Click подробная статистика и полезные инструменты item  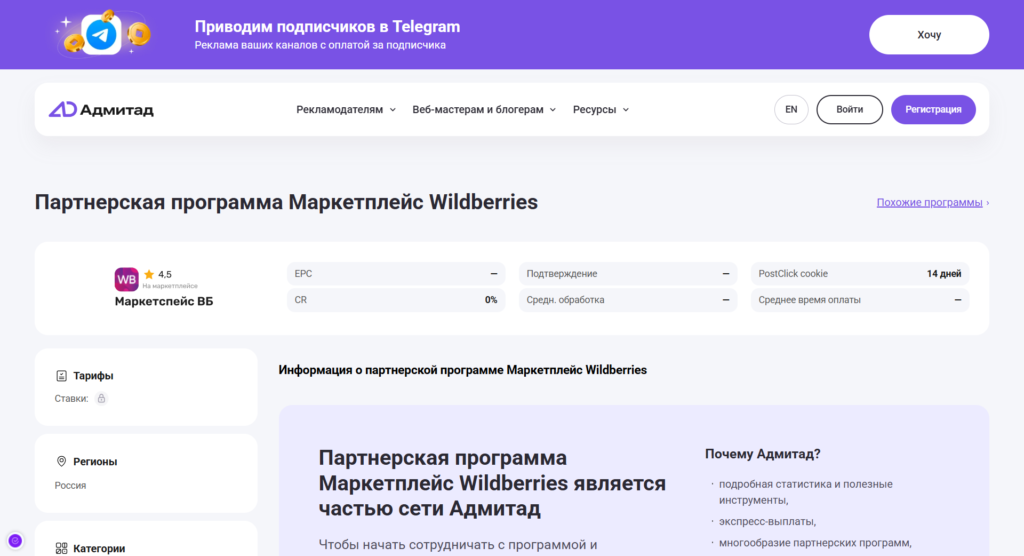806,492
